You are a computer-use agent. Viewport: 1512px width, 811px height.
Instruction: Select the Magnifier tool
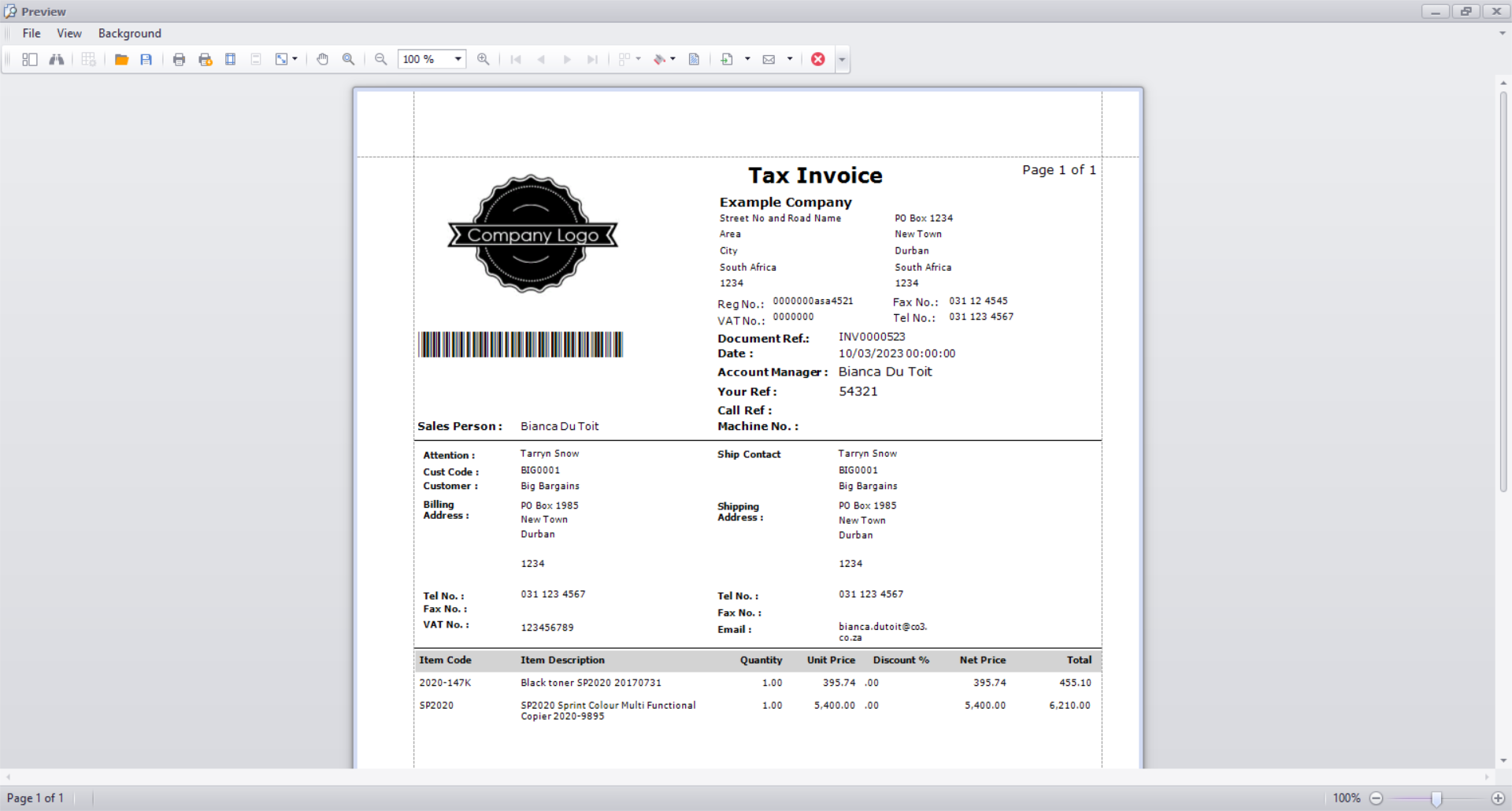pyautogui.click(x=348, y=59)
